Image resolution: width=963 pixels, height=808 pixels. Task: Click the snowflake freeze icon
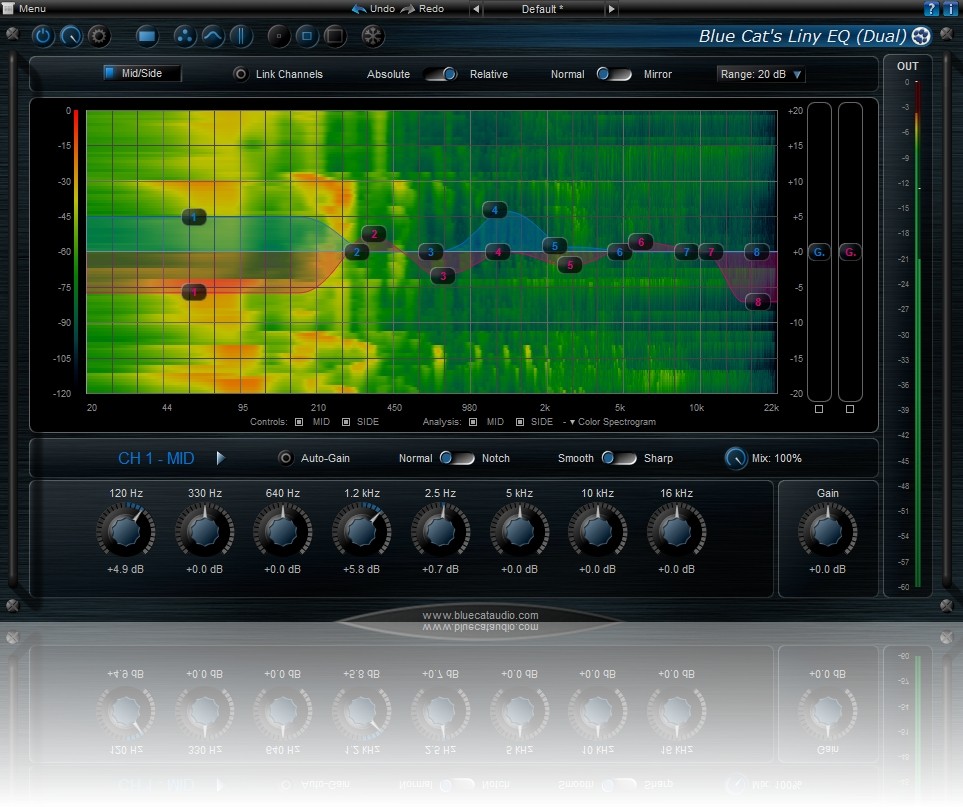(x=372, y=36)
